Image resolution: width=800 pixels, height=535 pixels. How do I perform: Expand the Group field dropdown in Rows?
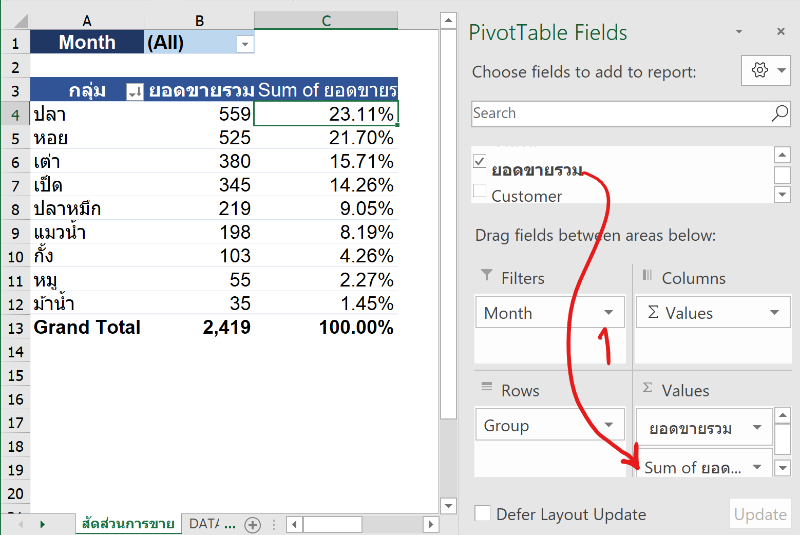[607, 426]
